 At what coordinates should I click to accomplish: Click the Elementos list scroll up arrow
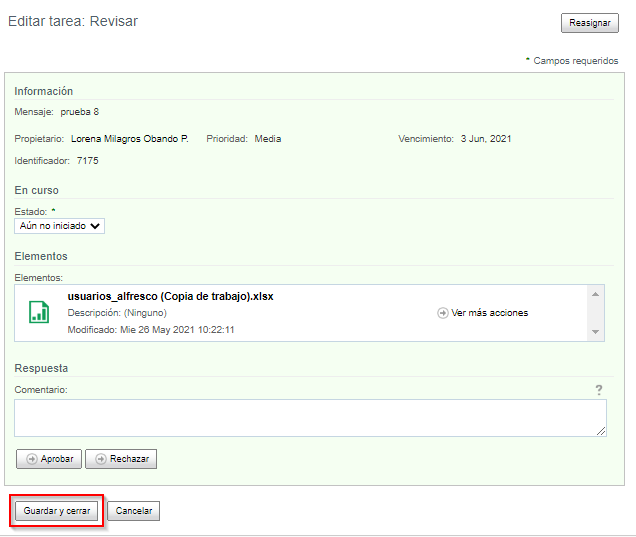[595, 294]
